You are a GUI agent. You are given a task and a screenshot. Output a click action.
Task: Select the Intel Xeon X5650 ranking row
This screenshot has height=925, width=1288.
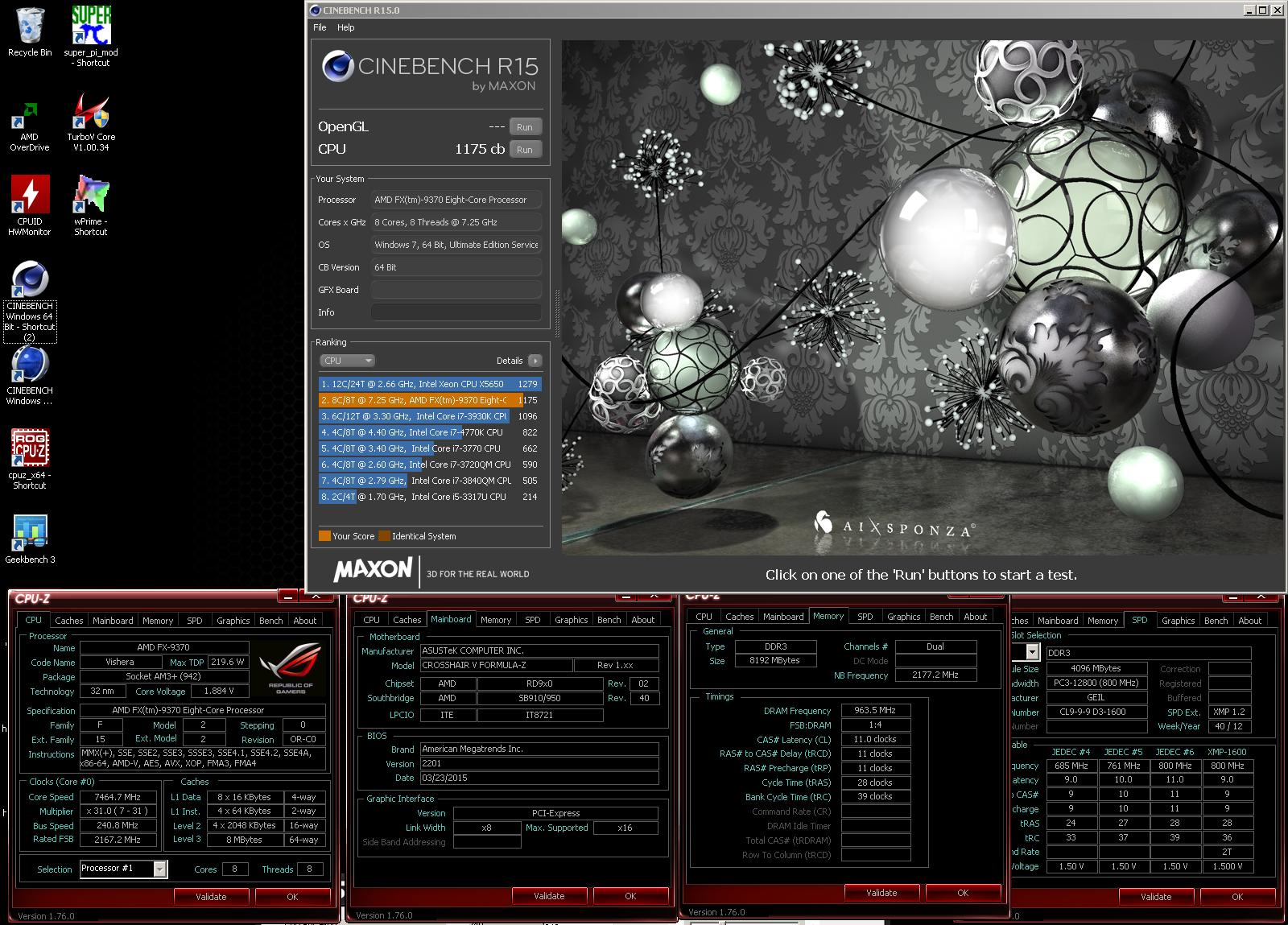[430, 384]
